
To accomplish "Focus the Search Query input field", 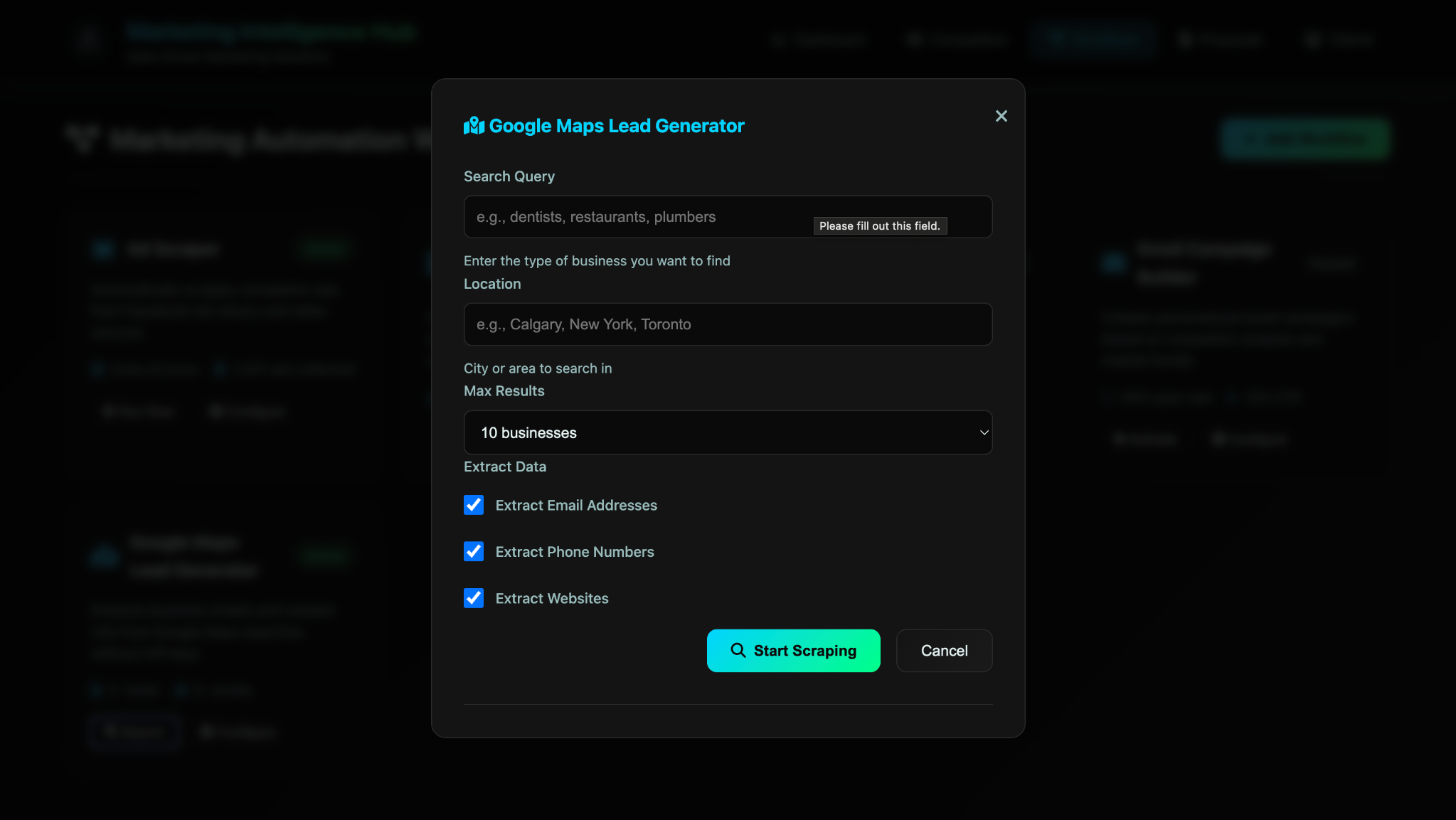I will 640,217.
